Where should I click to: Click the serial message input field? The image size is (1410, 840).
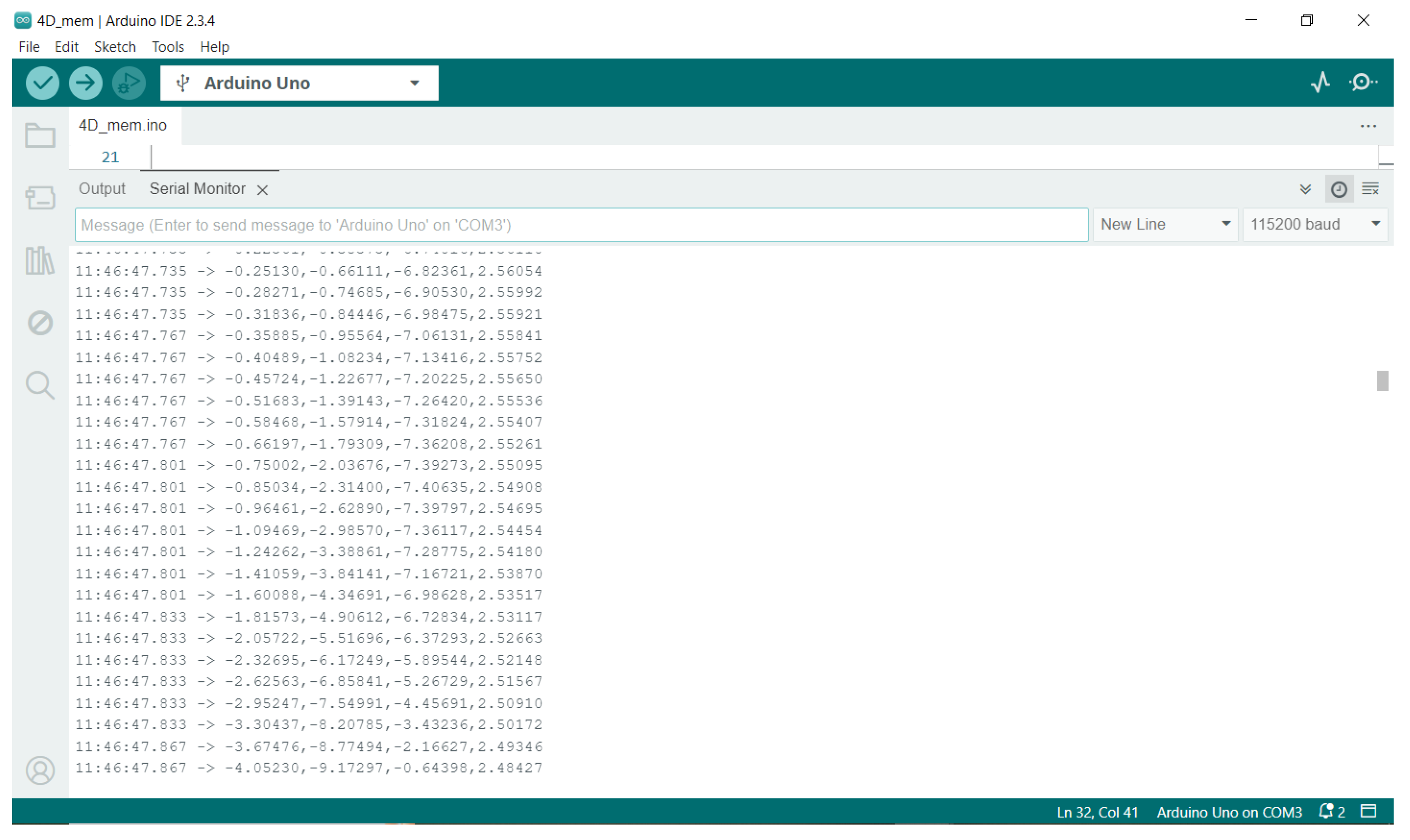pyautogui.click(x=582, y=224)
